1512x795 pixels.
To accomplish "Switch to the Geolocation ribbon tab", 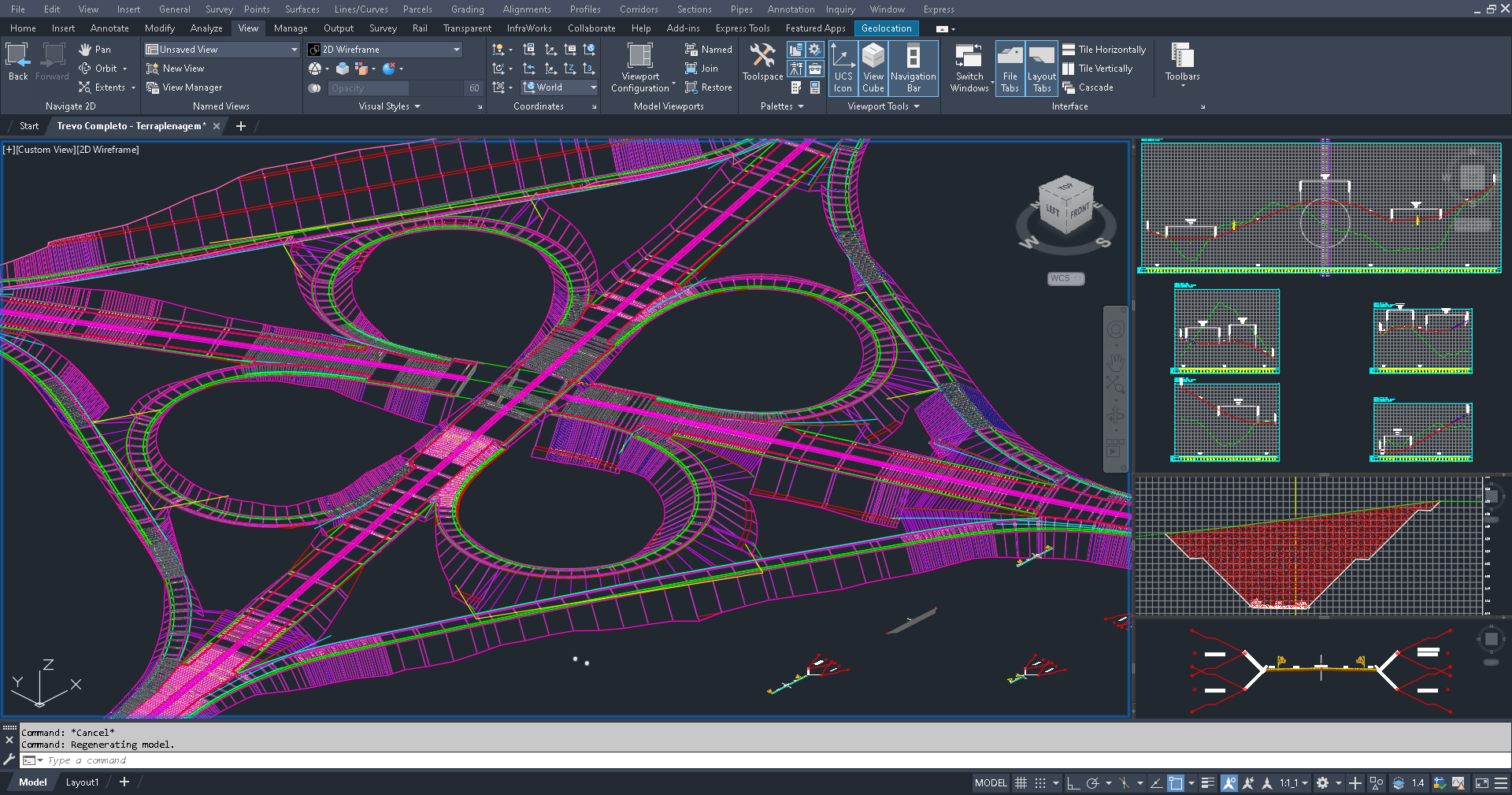I will click(886, 28).
